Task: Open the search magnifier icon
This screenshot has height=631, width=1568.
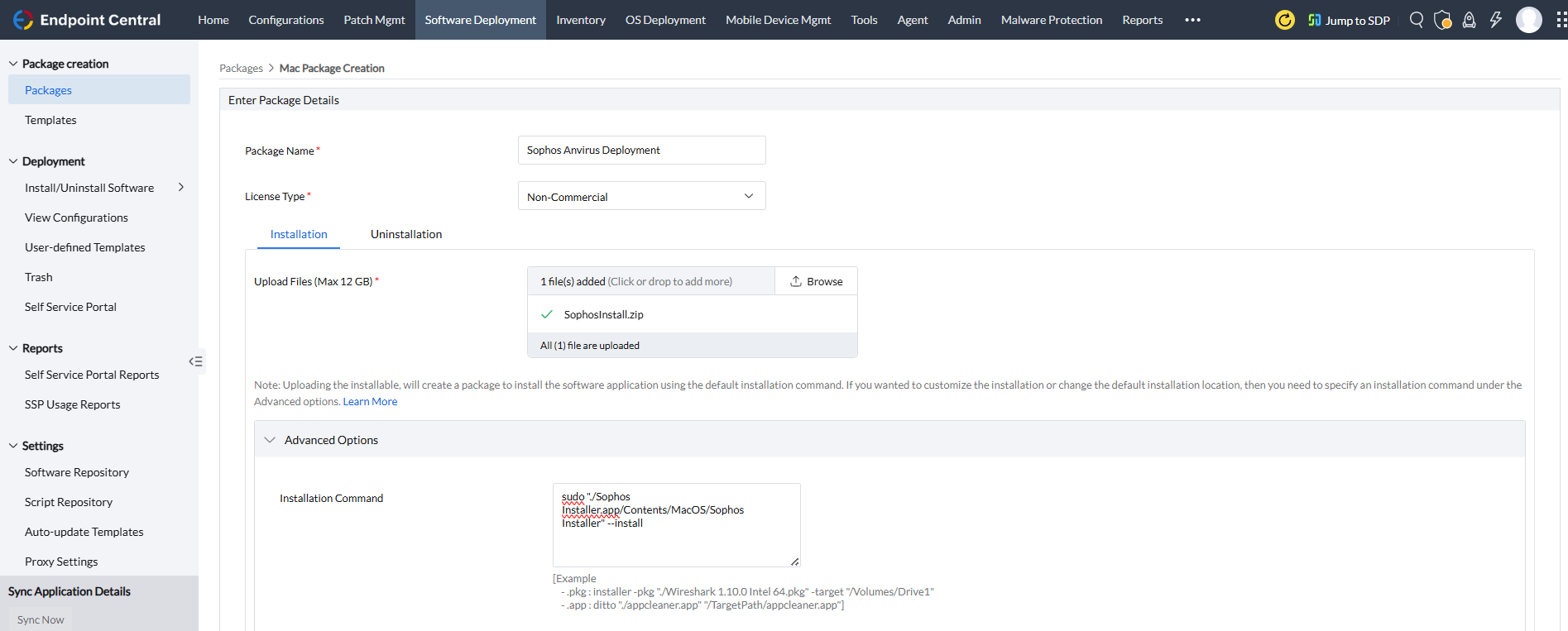Action: [1417, 20]
